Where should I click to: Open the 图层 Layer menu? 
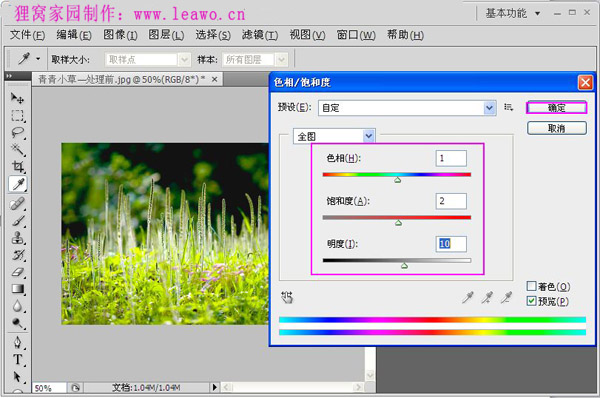click(166, 35)
